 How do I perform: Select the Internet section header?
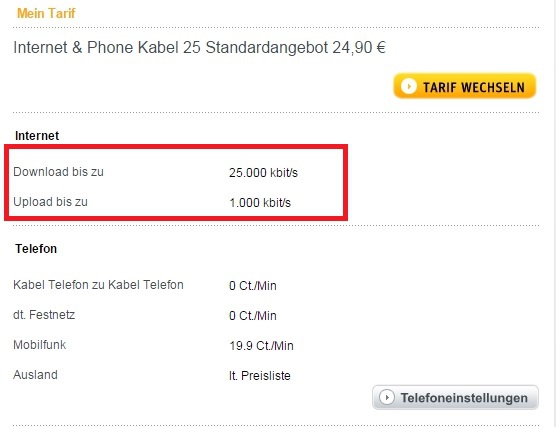37,135
